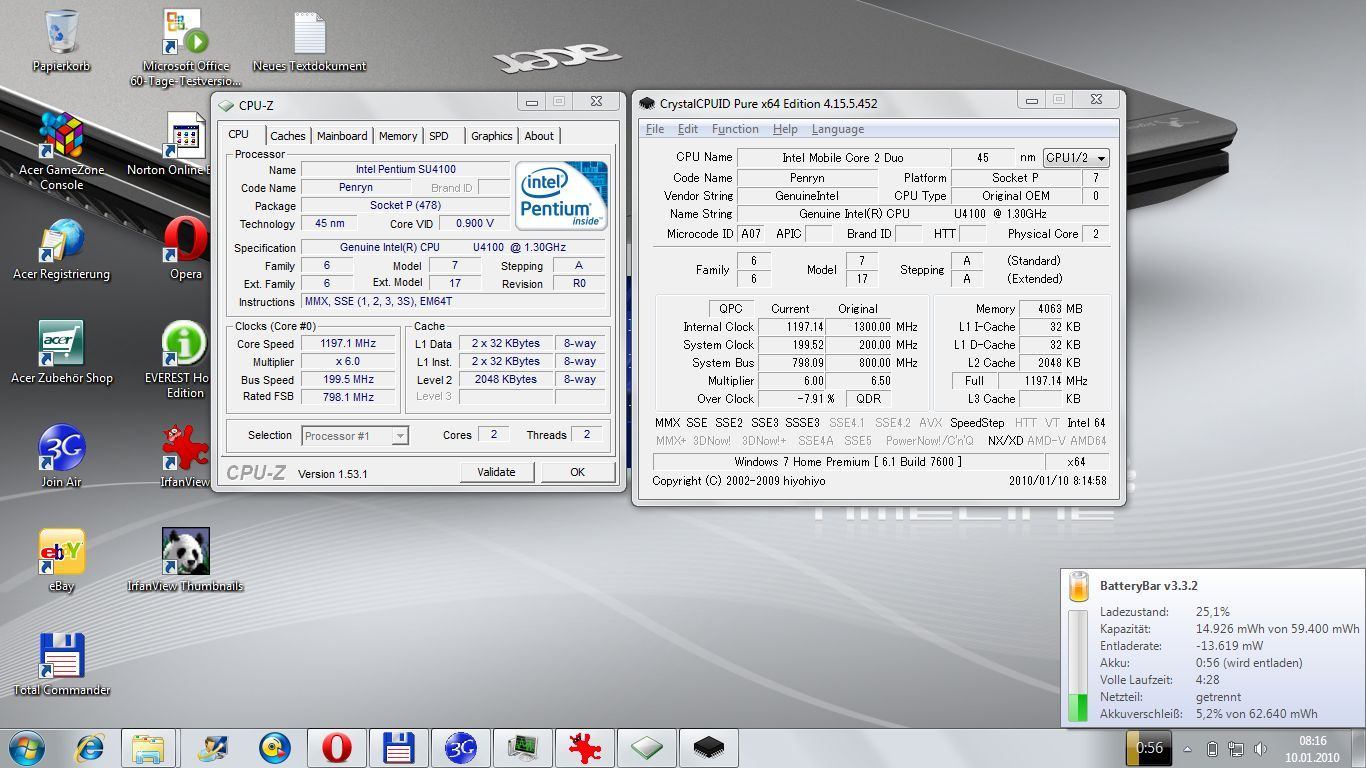Click the Intel Pentium inside logo in CPU-Z
Screen dimensions: 1366x768
(x=561, y=196)
